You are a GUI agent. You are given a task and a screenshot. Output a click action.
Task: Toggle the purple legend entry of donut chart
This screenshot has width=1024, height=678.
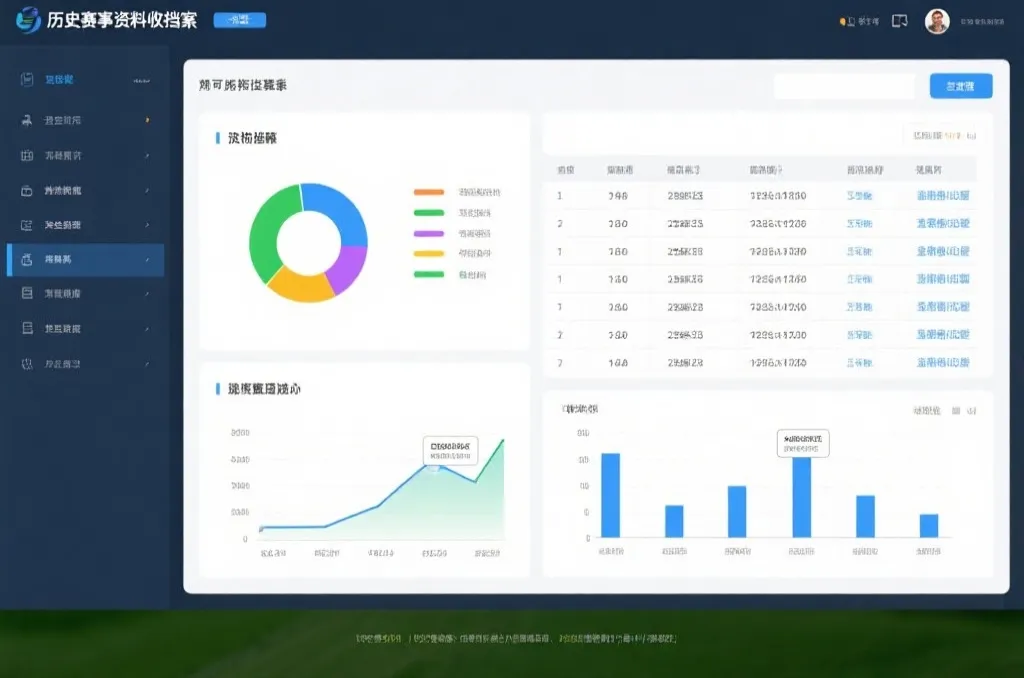[x=428, y=233]
